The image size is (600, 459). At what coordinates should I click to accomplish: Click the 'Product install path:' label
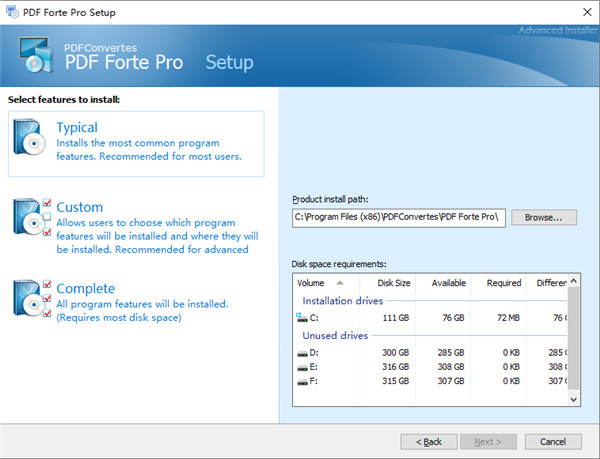pos(330,199)
